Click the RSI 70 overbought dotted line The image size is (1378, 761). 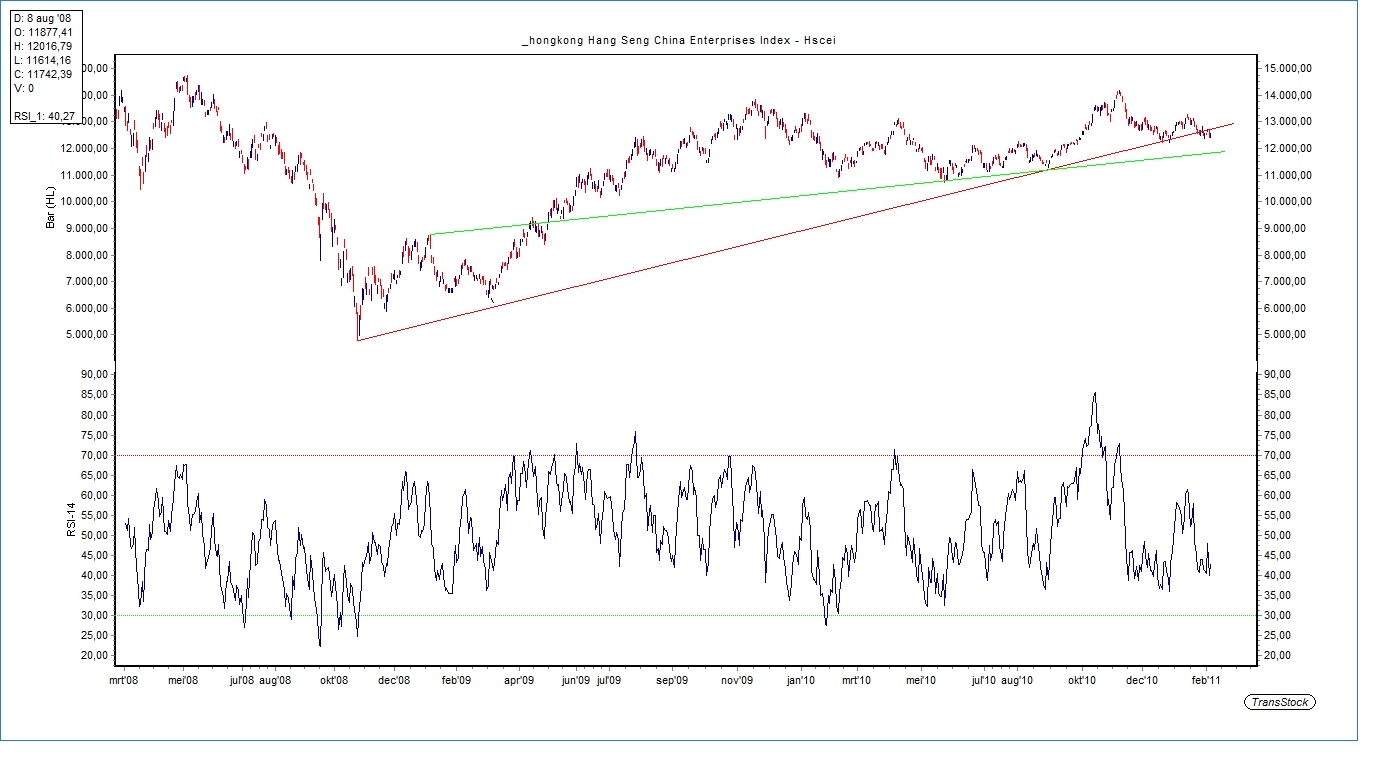point(400,455)
